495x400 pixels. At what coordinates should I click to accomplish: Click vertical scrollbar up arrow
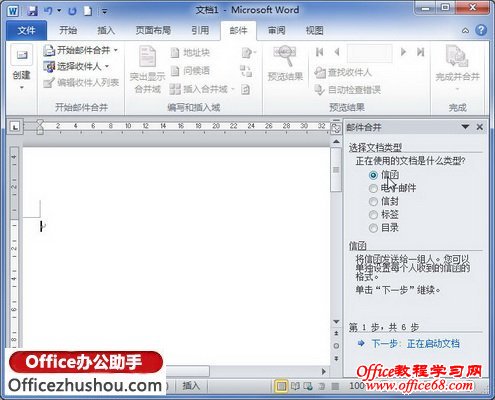click(336, 142)
